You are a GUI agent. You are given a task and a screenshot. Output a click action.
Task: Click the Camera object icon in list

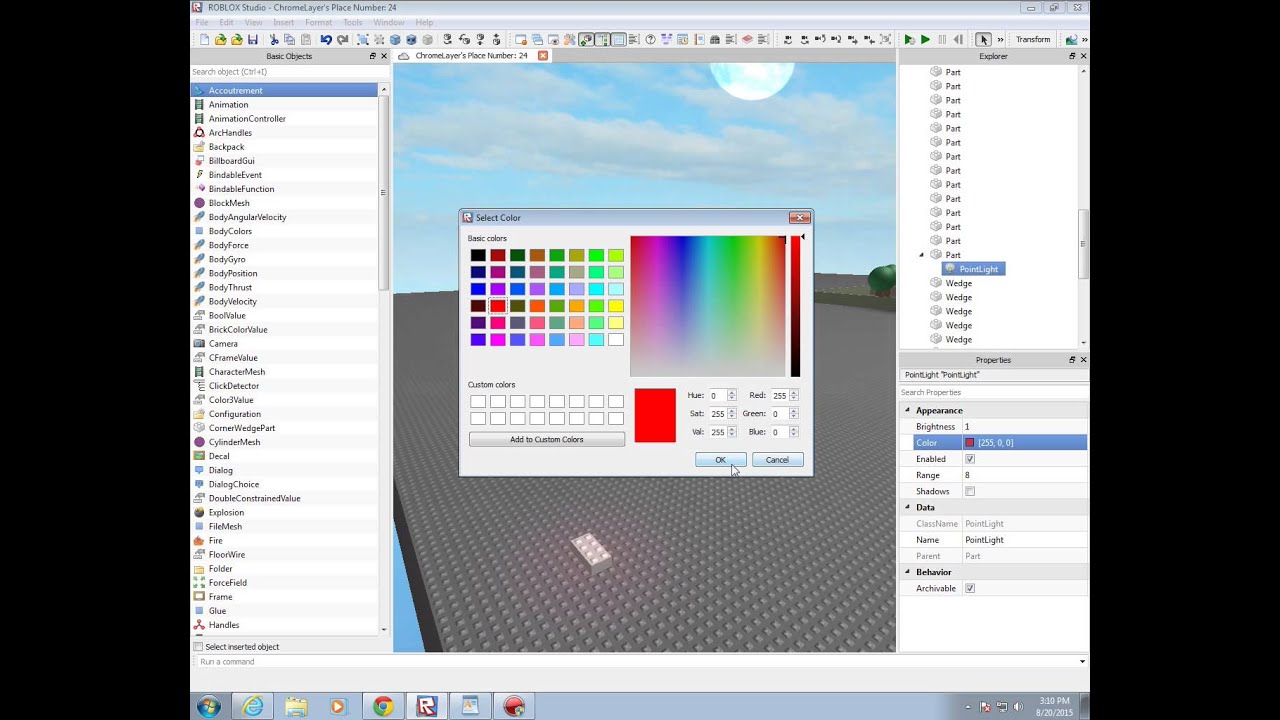(200, 343)
